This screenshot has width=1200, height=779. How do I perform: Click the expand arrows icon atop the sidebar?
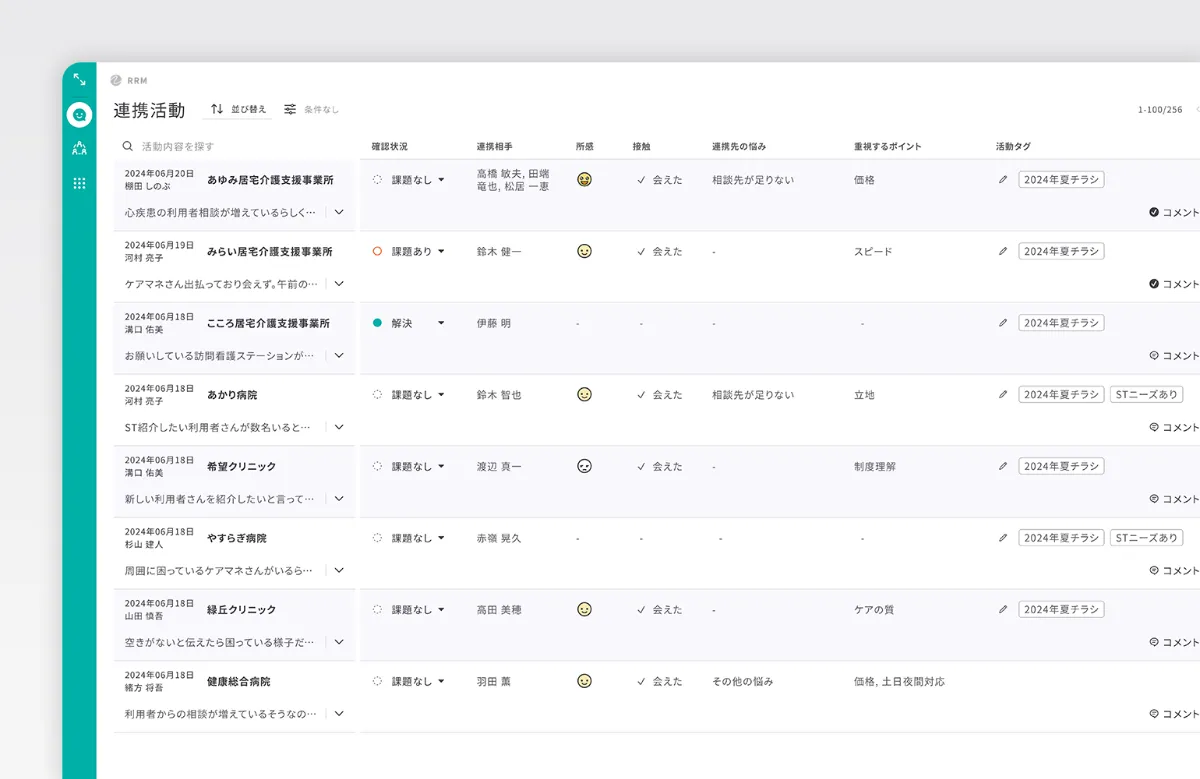81,79
